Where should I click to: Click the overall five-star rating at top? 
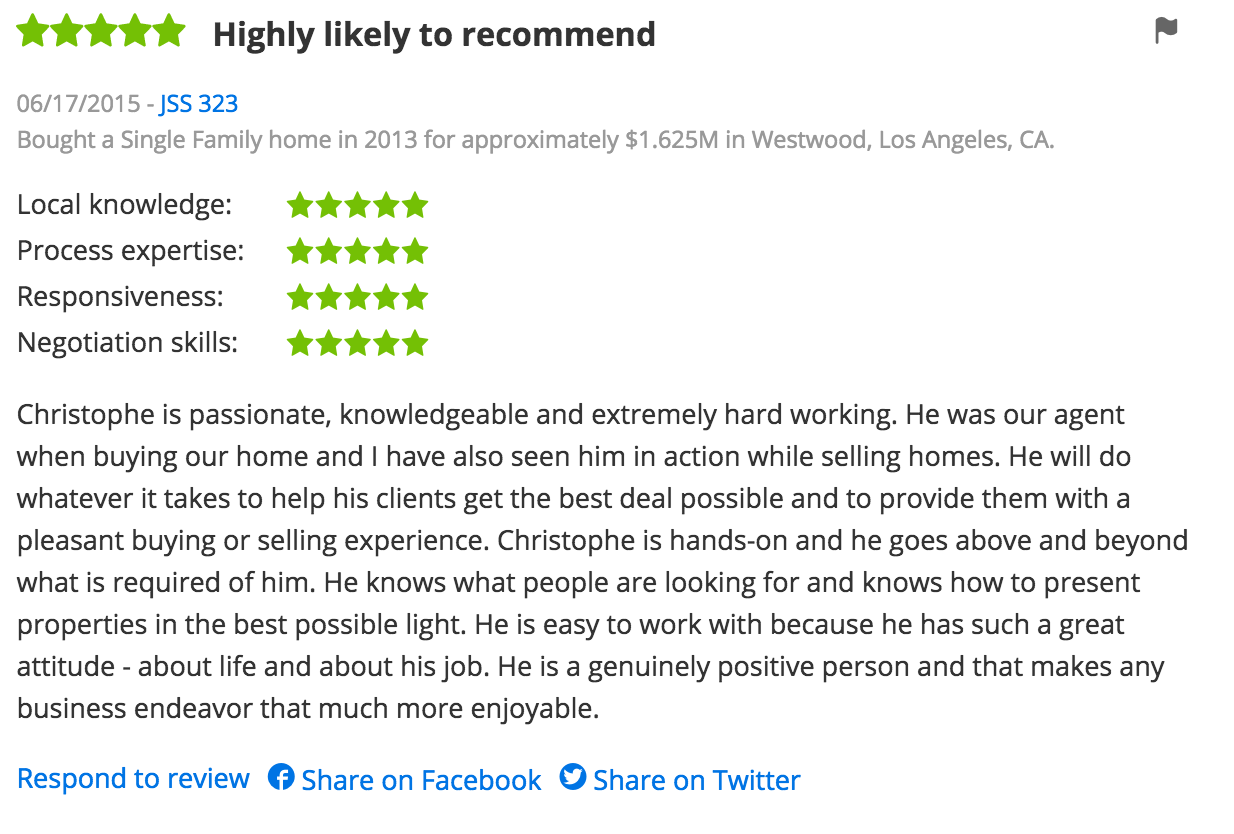pyautogui.click(x=101, y=32)
